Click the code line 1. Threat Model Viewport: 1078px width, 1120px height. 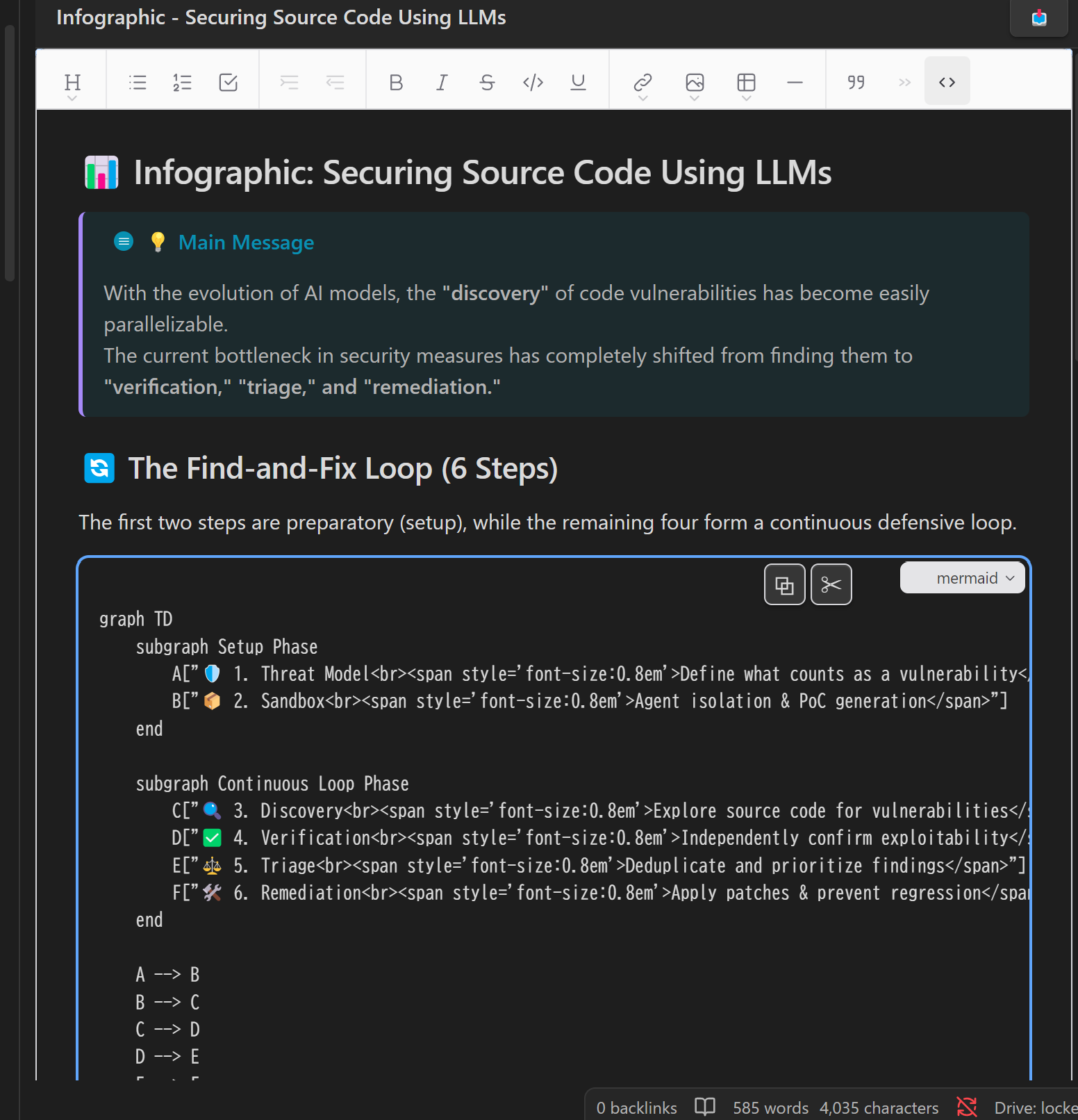point(600,674)
